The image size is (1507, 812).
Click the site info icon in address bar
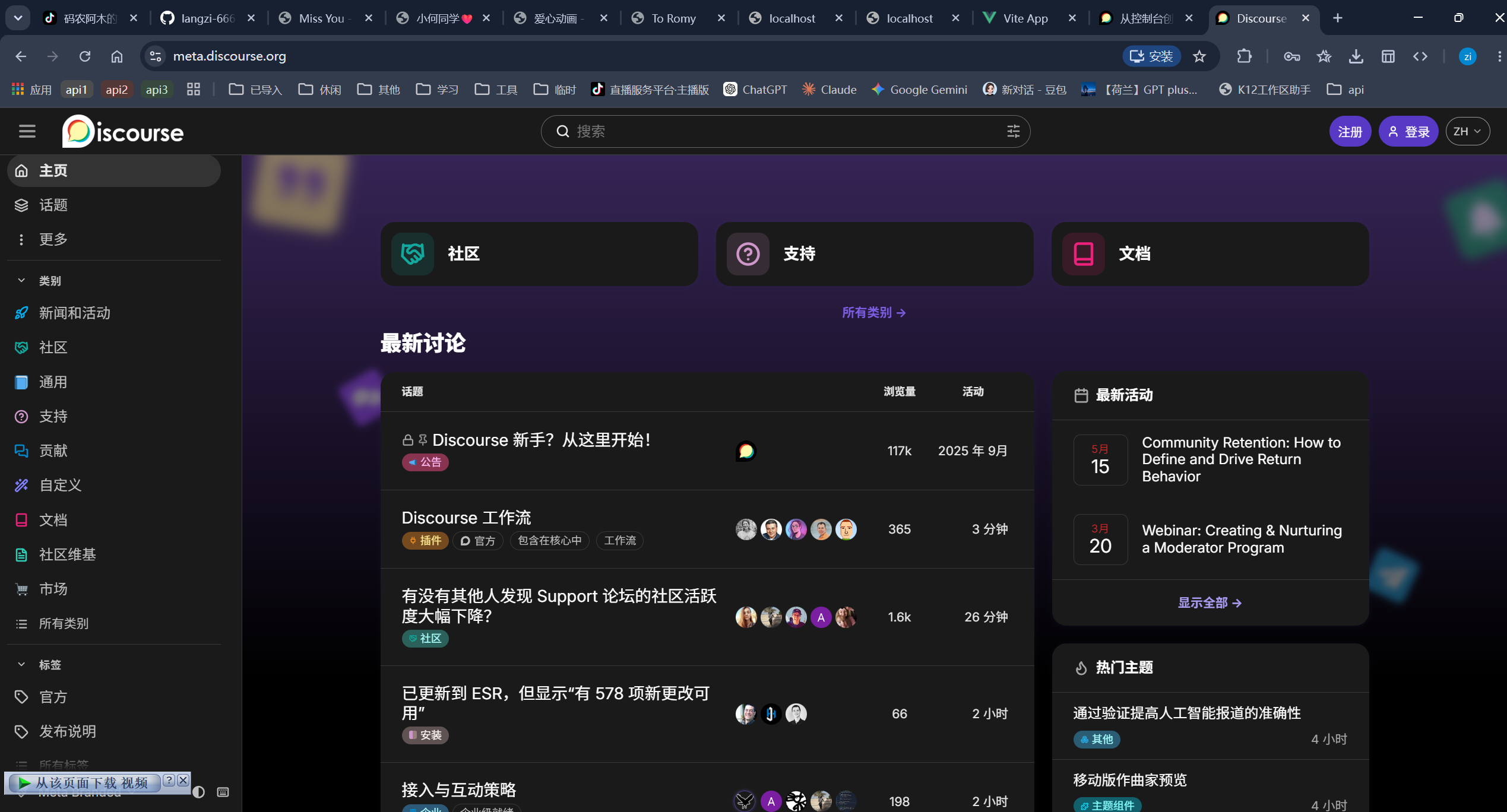pos(156,56)
